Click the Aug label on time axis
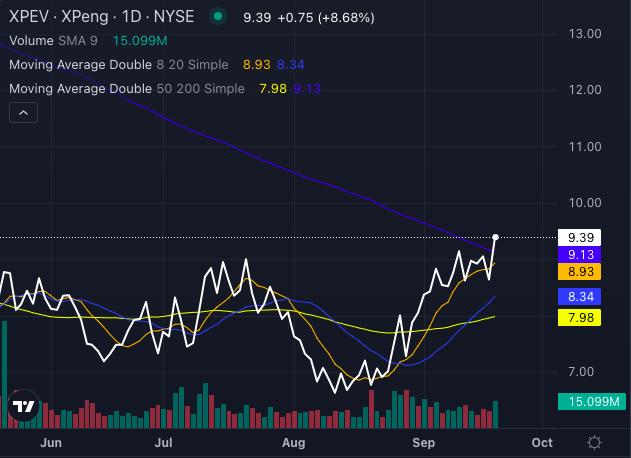Image resolution: width=631 pixels, height=458 pixels. (x=293, y=443)
